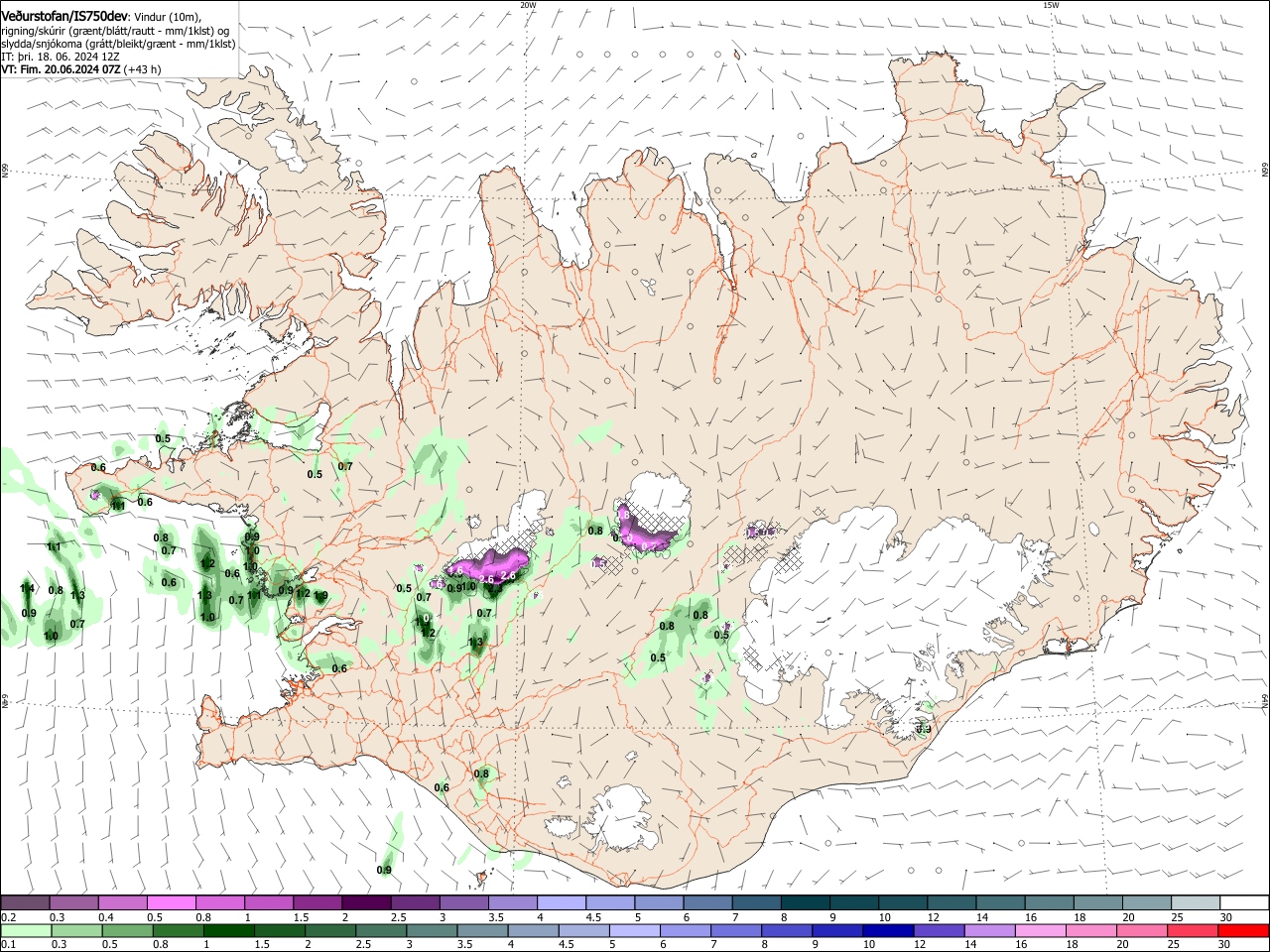
Task: Click the 20W longitude label on the top edge
Action: point(527,5)
